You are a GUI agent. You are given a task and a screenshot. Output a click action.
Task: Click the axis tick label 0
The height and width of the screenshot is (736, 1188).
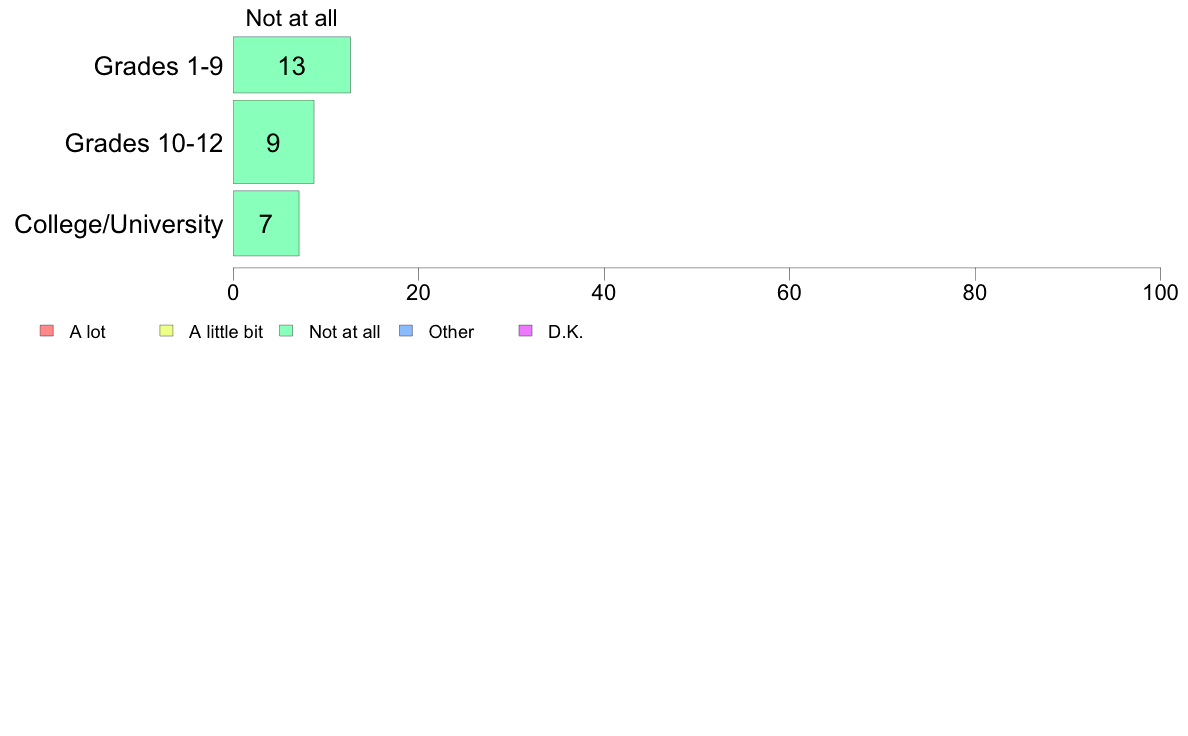[233, 293]
